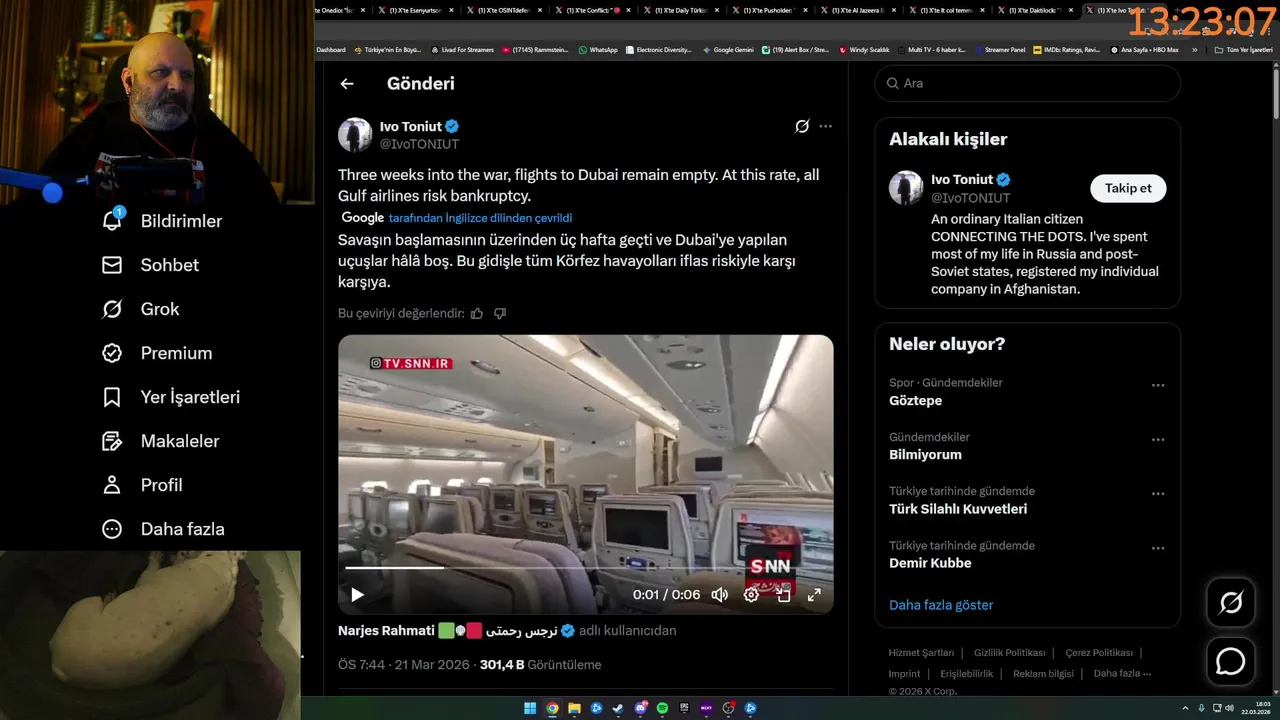Screen dimensions: 1280x720
Task: Open Streamer Panel bookmark
Action: pos(999,49)
